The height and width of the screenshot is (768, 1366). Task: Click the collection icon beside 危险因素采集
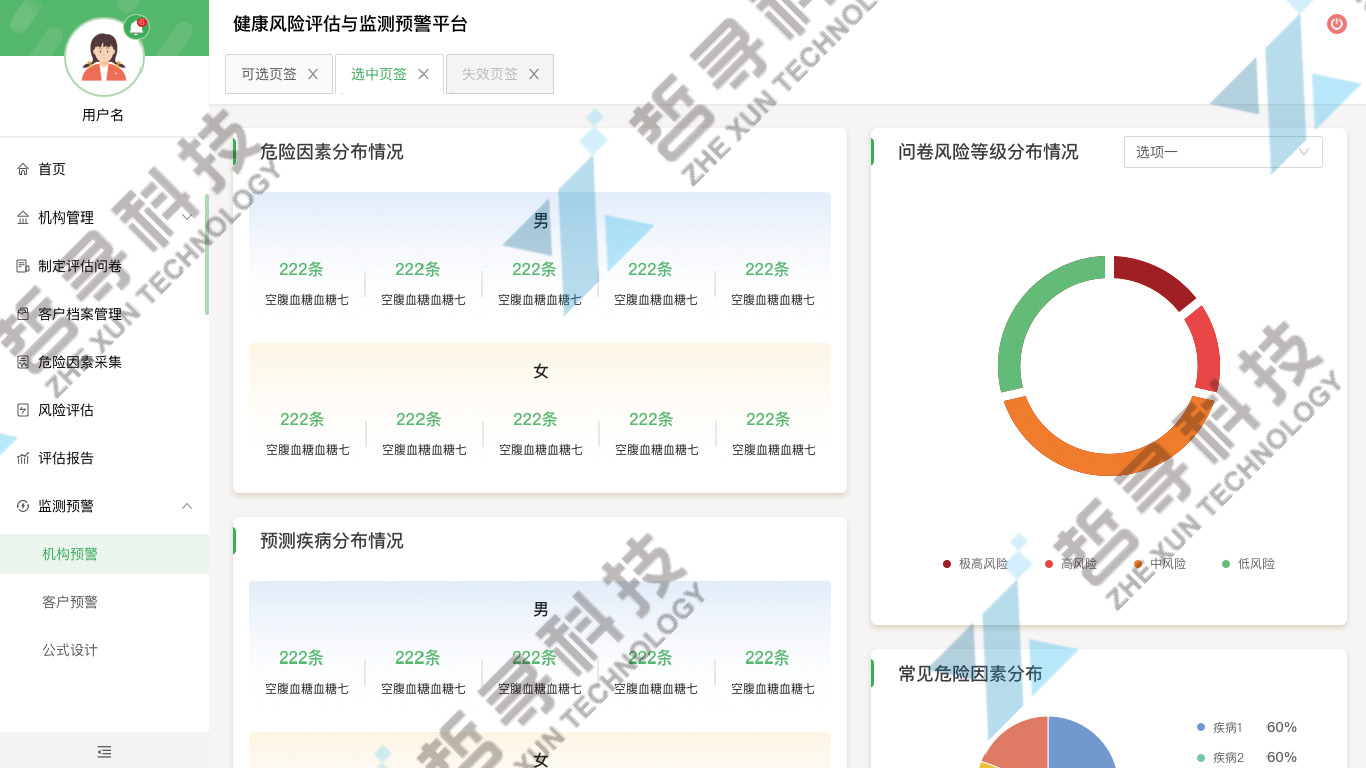pyautogui.click(x=23, y=362)
